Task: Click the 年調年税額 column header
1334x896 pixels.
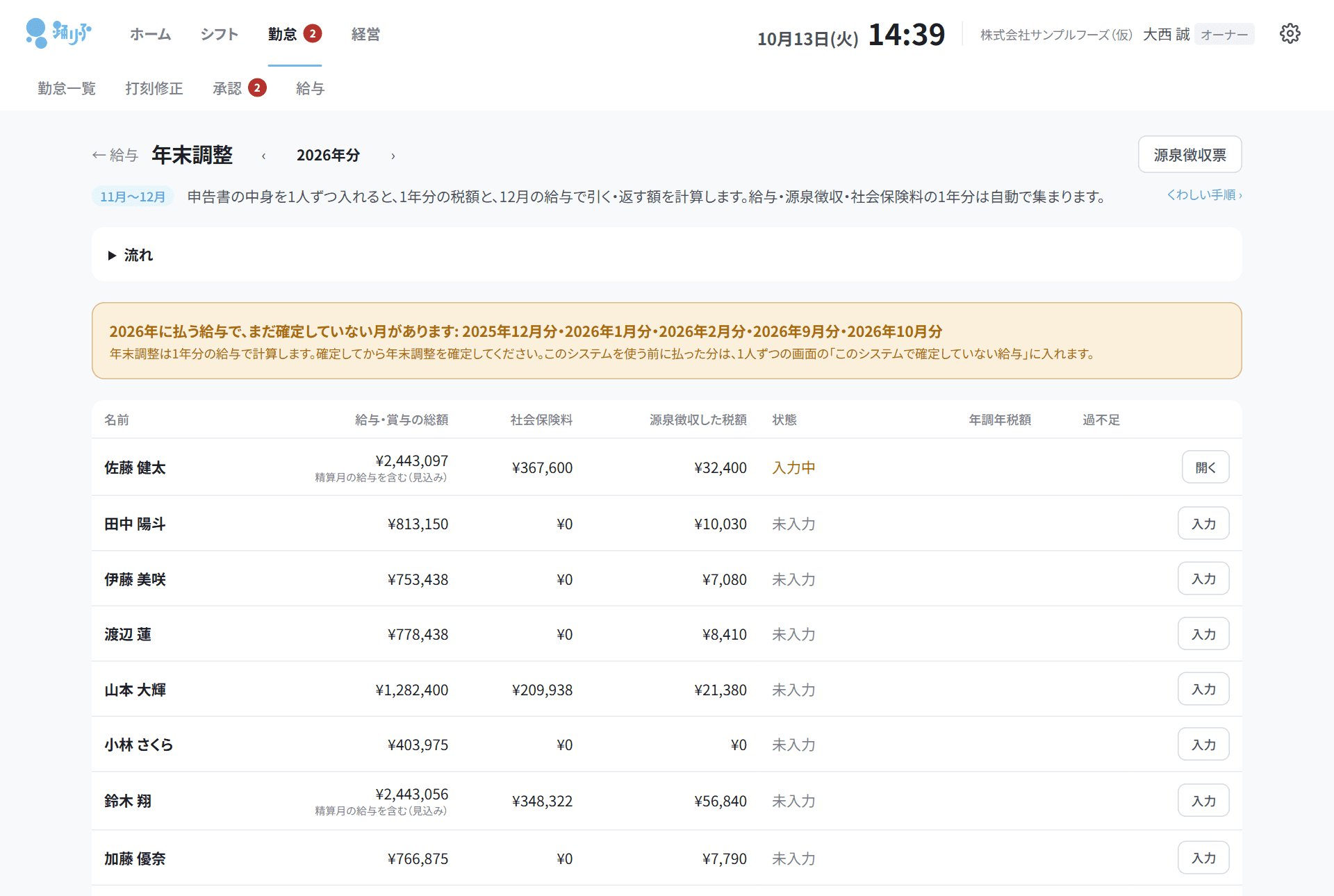Action: pyautogui.click(x=1000, y=420)
